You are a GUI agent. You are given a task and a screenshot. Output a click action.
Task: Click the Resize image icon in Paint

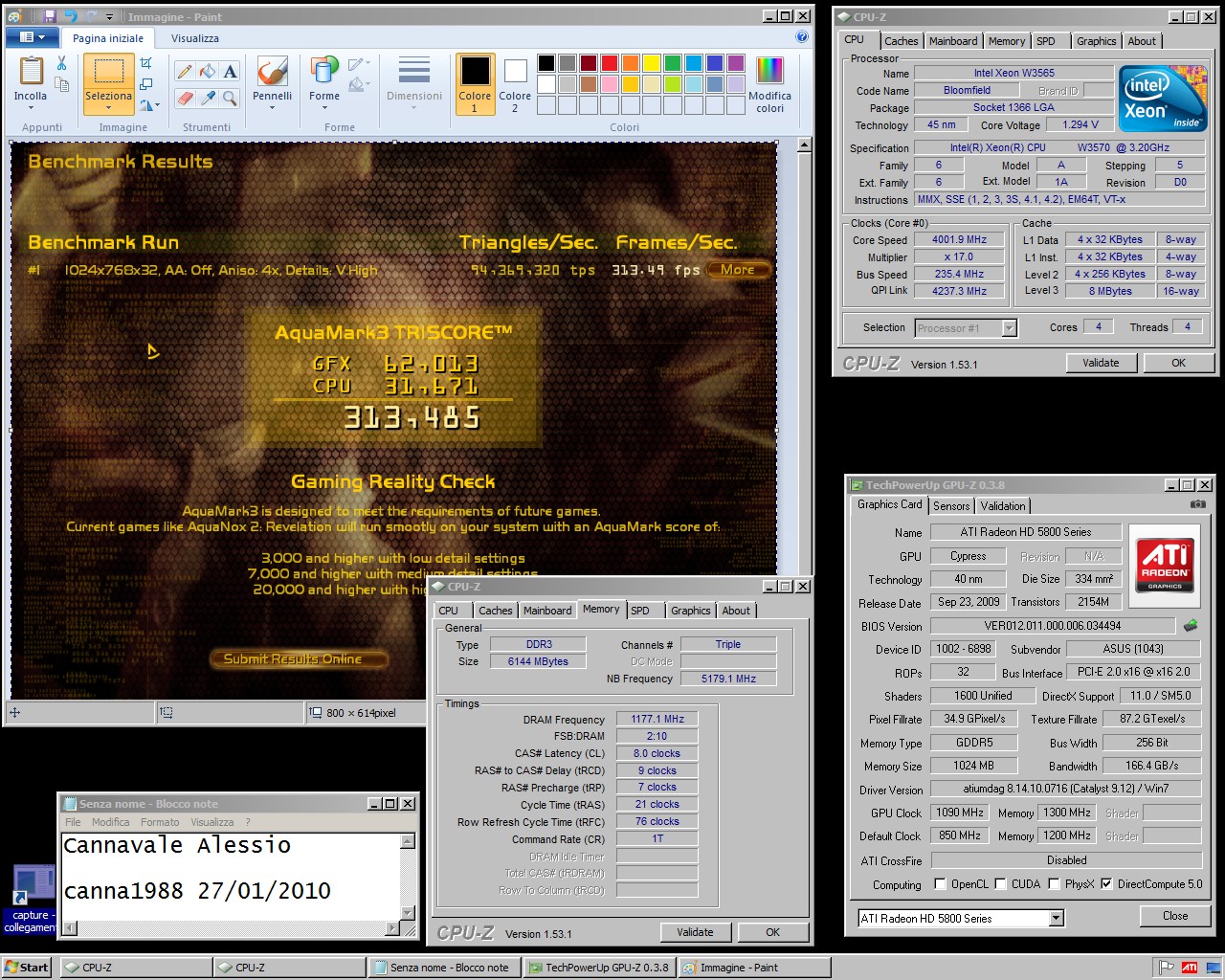pyautogui.click(x=145, y=84)
